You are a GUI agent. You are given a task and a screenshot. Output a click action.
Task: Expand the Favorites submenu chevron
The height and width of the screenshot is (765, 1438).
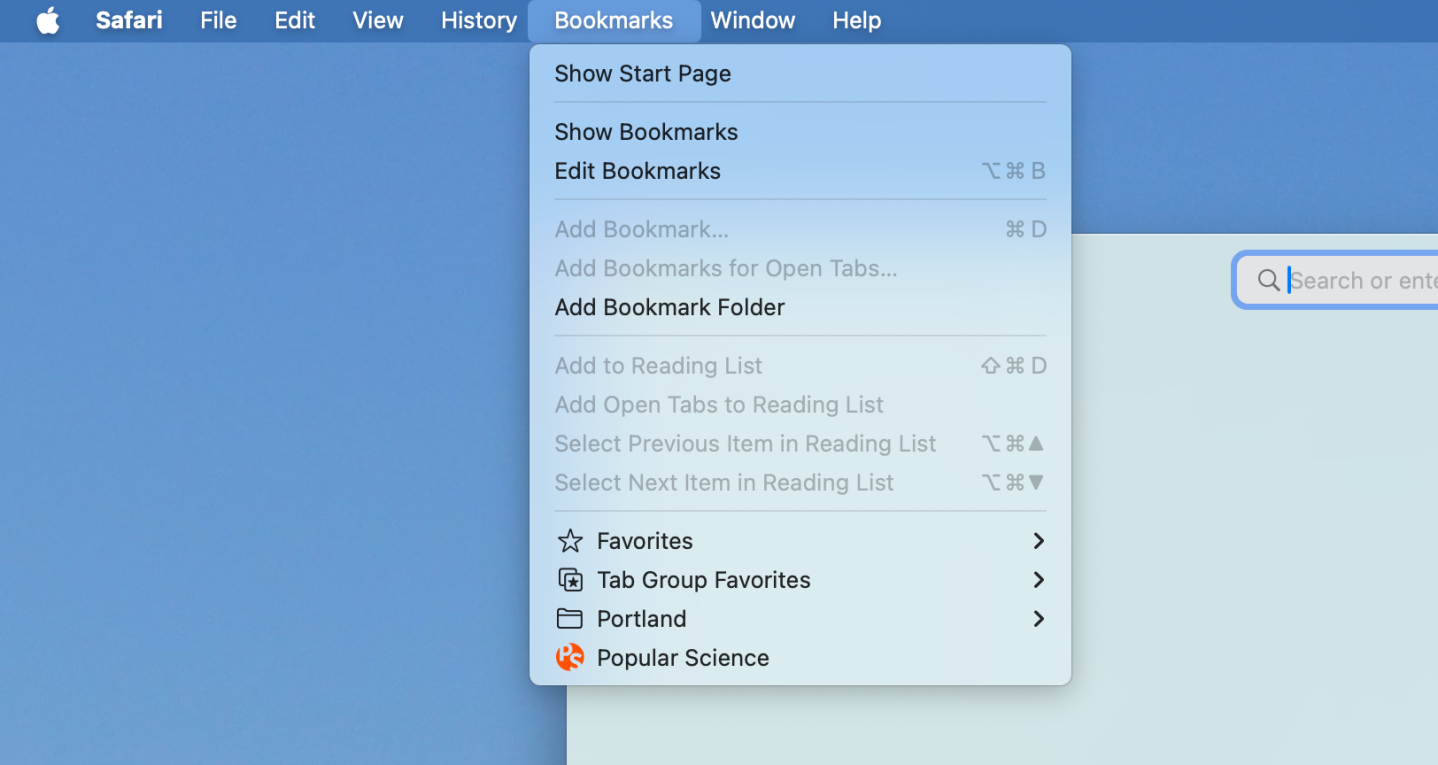(x=1038, y=541)
